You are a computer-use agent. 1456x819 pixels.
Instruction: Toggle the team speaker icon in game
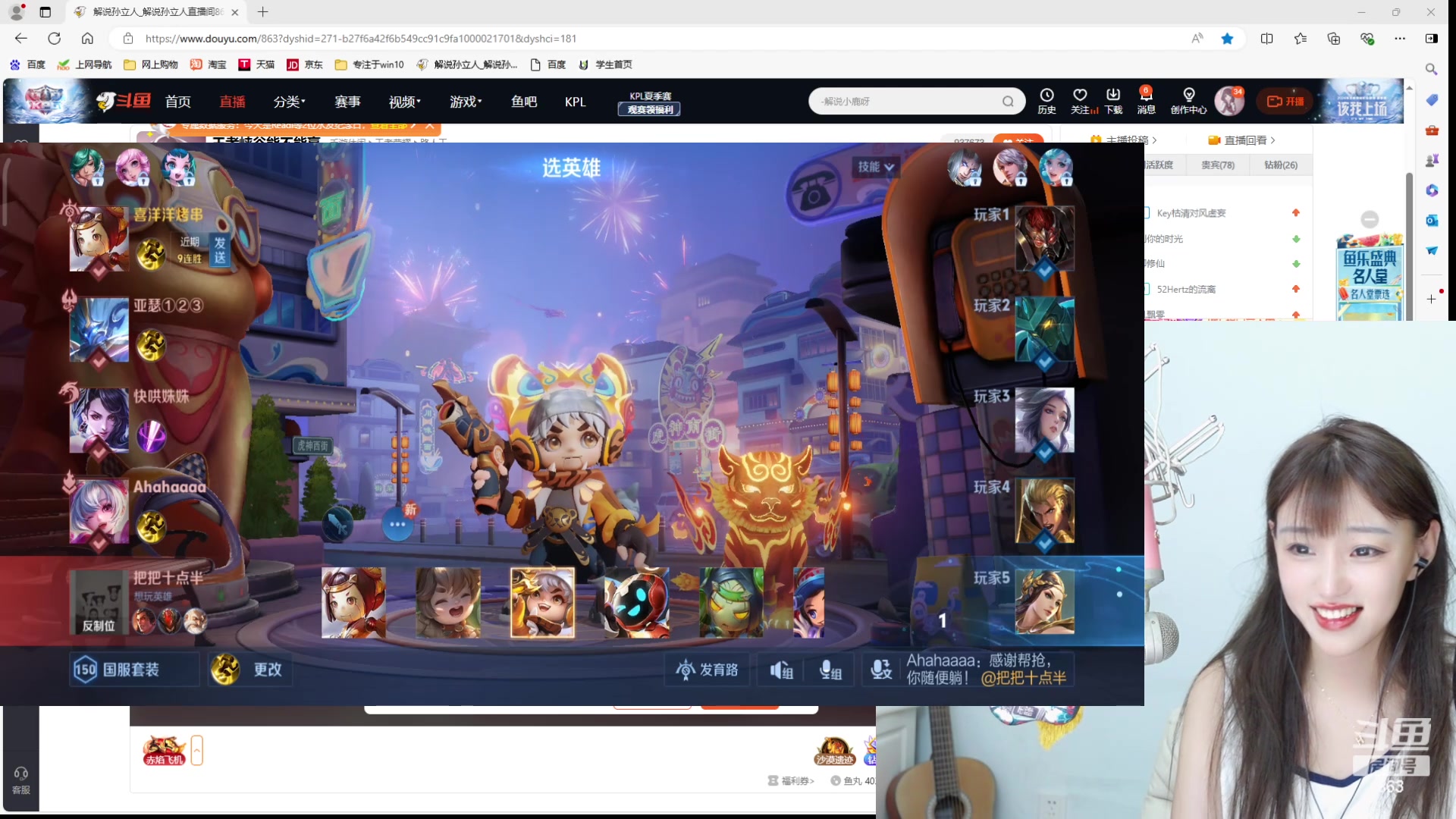[781, 670]
